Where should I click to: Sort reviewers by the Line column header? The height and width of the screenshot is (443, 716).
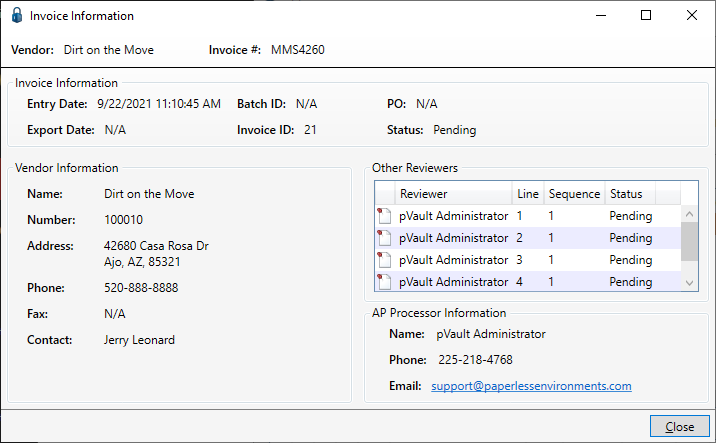pyautogui.click(x=527, y=194)
